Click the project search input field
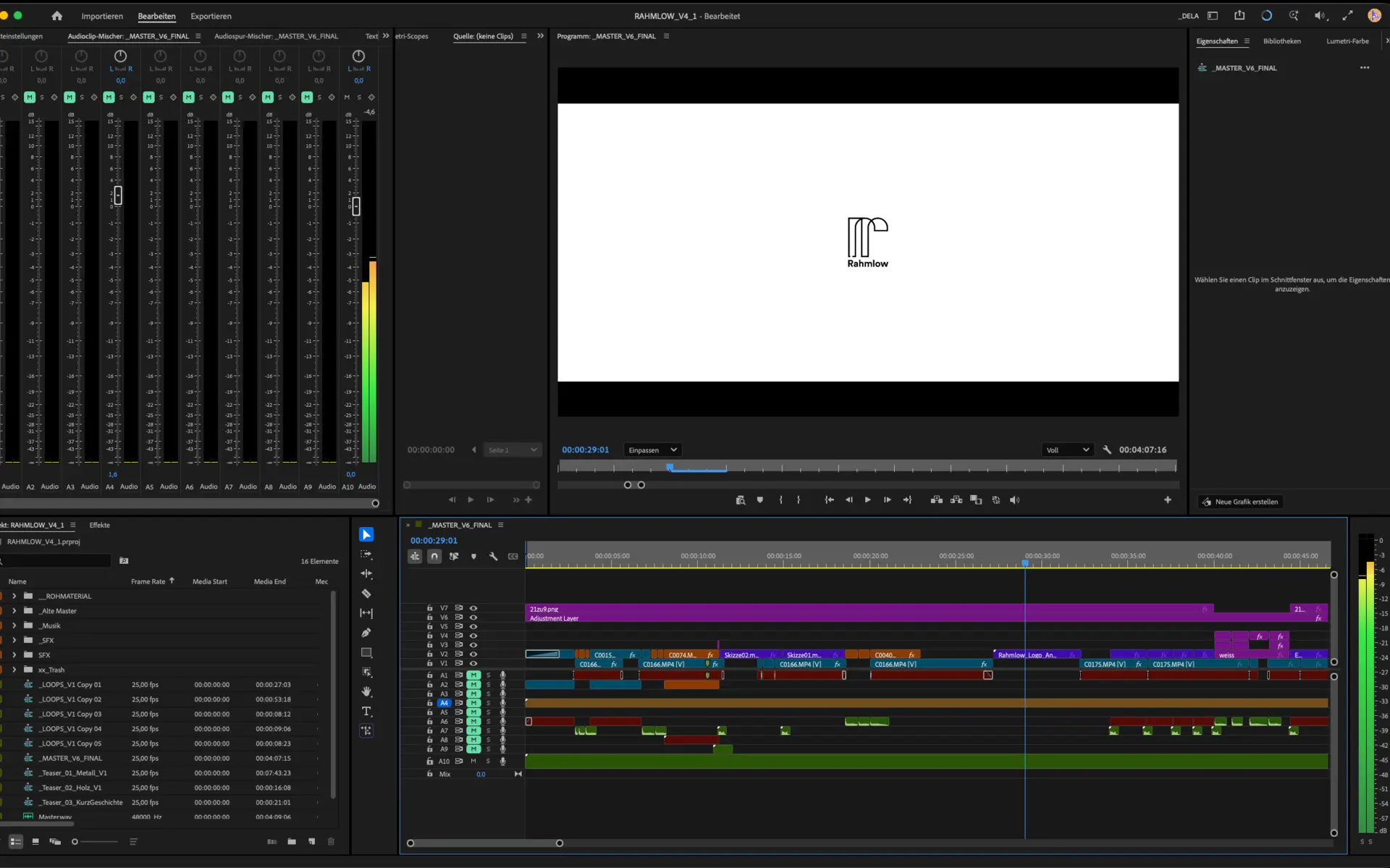The width and height of the screenshot is (1390, 868). [56, 561]
